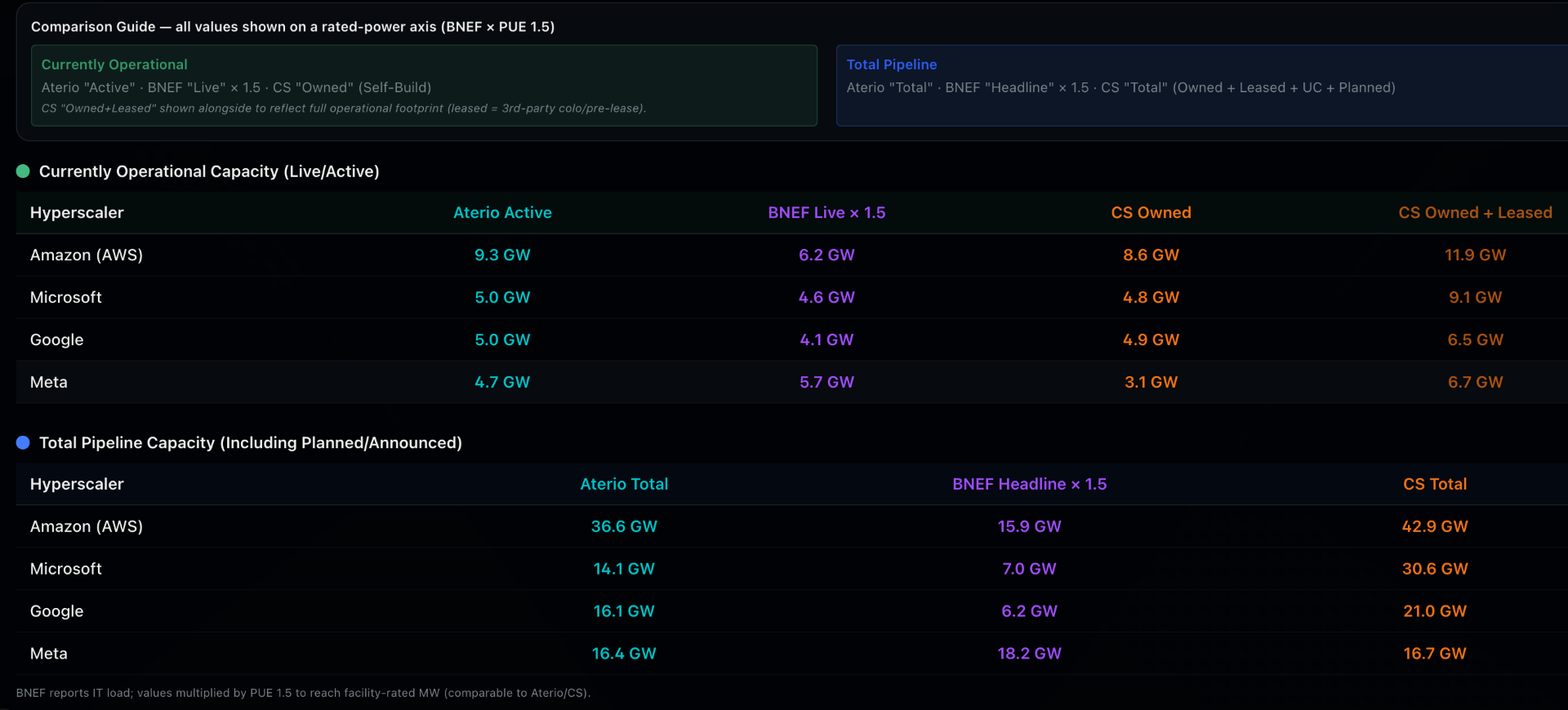Image resolution: width=1568 pixels, height=710 pixels.
Task: Select the Currently Operational guide card title
Action: (114, 64)
